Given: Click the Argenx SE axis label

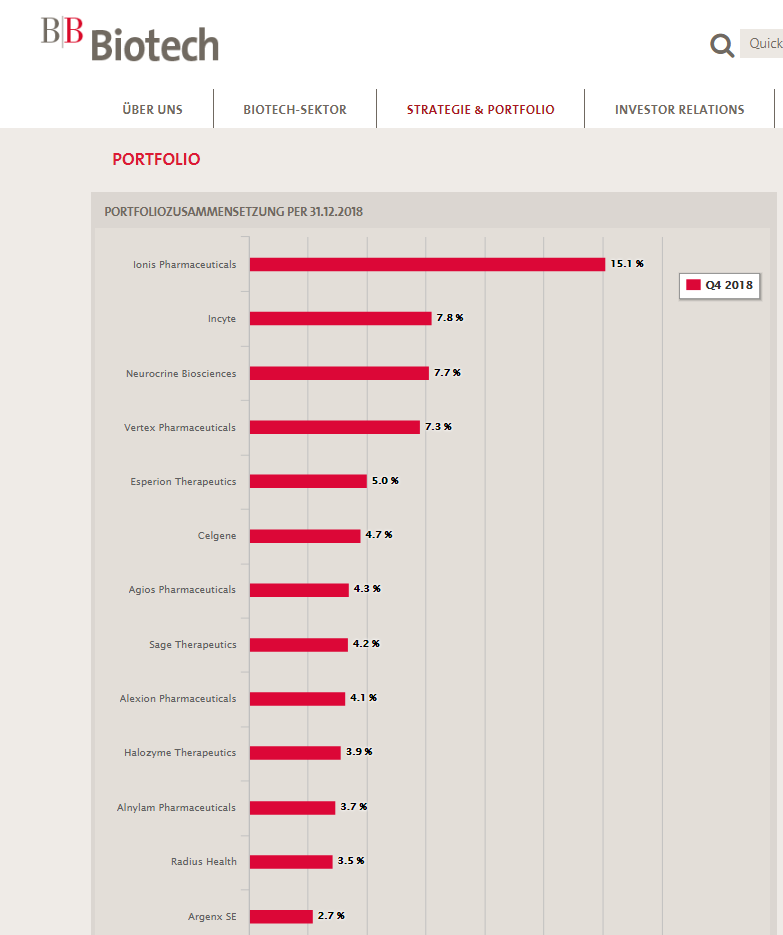Looking at the screenshot, I should click(212, 917).
